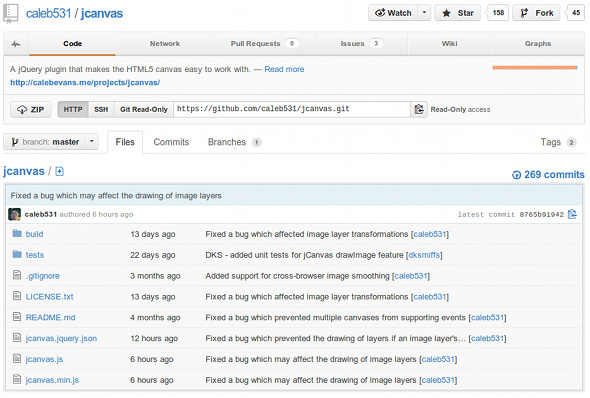The width and height of the screenshot is (590, 398).
Task: Click jcanvas breadcrumb link
Action: pyautogui.click(x=24, y=171)
